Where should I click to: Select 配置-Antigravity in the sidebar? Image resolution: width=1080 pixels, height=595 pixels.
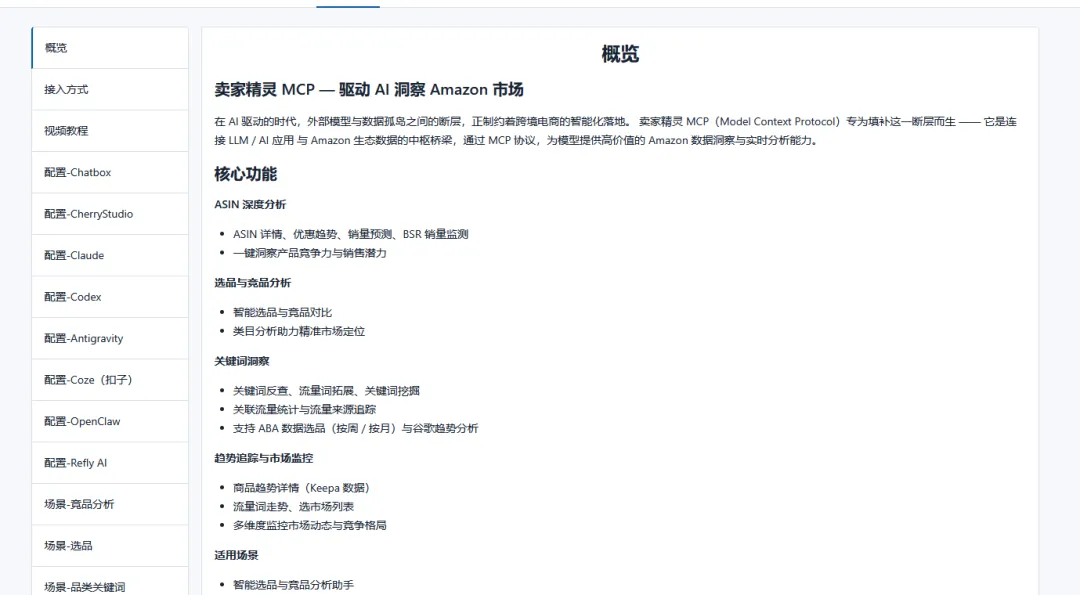(110, 338)
